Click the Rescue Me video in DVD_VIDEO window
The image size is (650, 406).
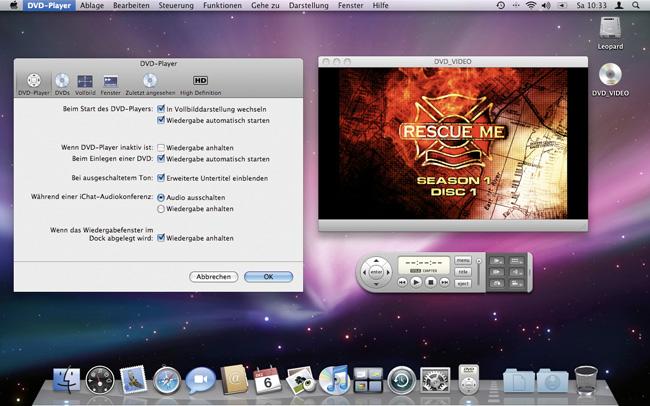click(x=453, y=143)
